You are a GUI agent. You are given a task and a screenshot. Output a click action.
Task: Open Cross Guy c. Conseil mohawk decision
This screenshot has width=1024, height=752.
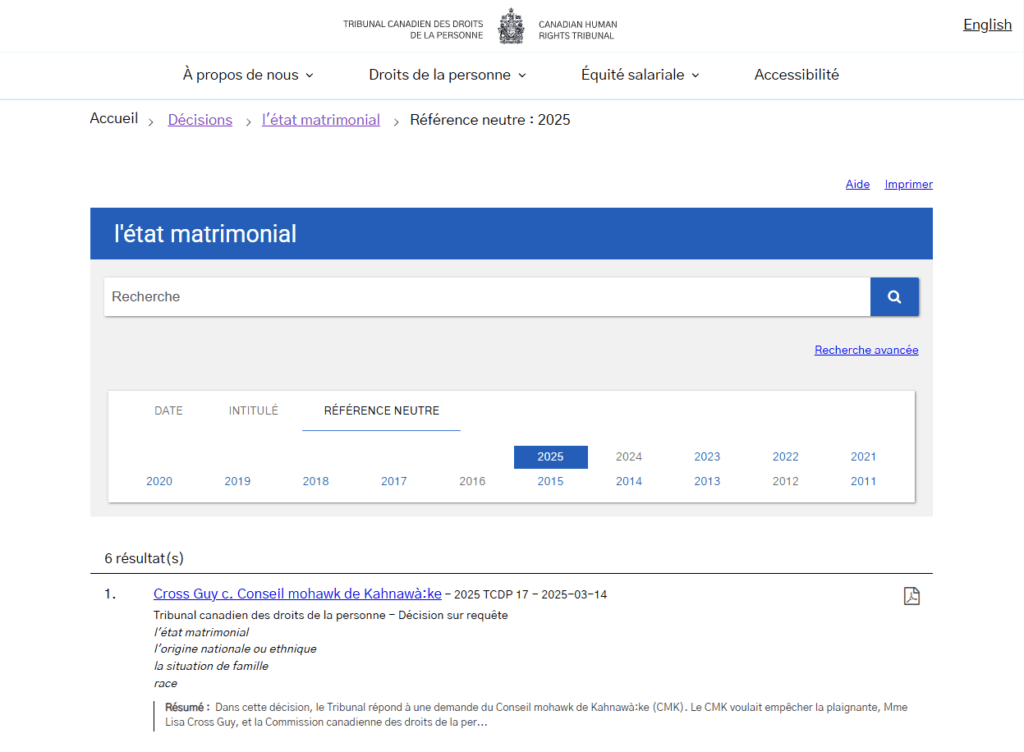point(297,594)
